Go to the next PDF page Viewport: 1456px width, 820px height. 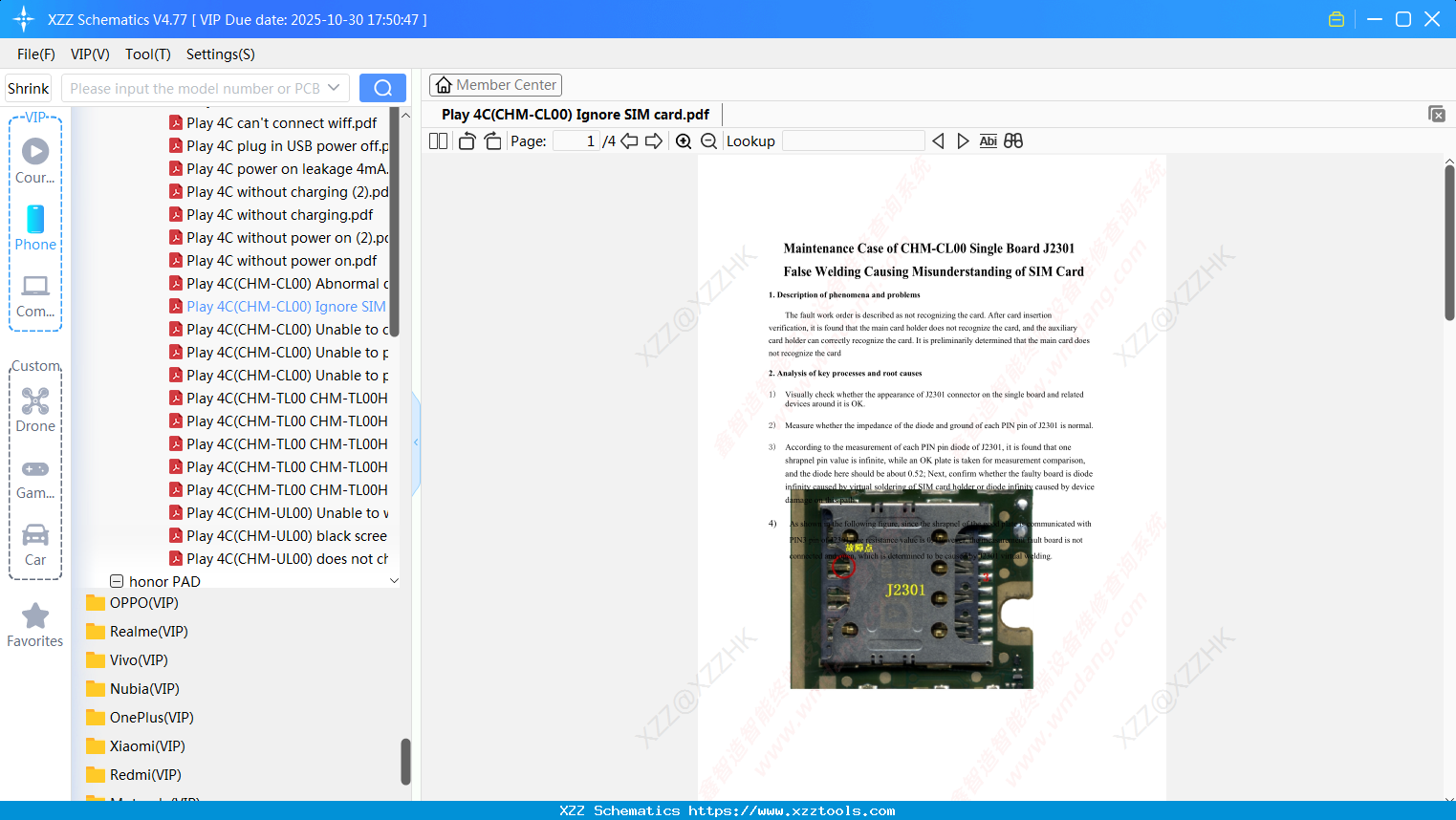point(654,141)
